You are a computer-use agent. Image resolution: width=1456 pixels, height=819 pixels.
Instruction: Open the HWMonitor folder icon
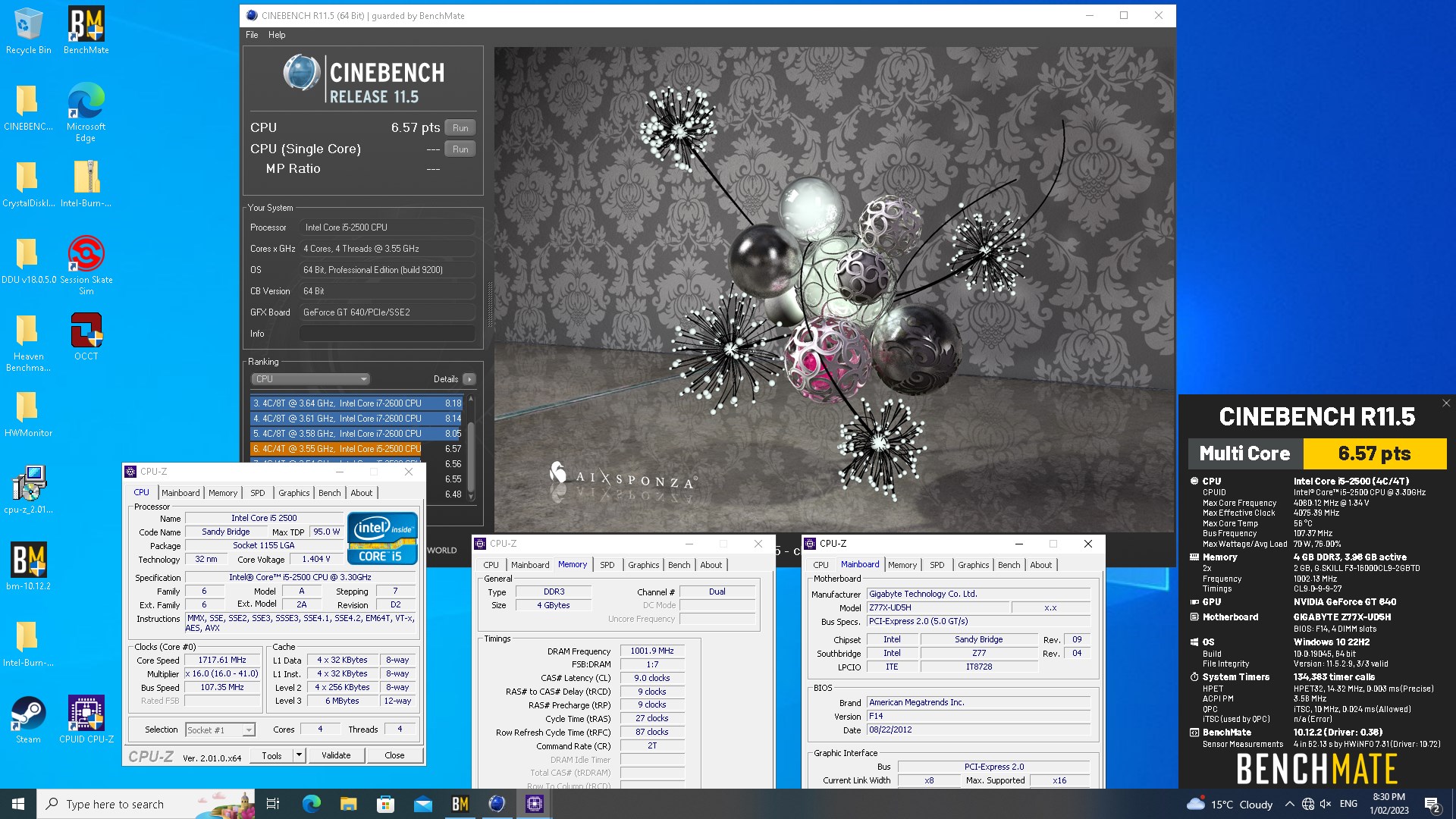tap(28, 414)
